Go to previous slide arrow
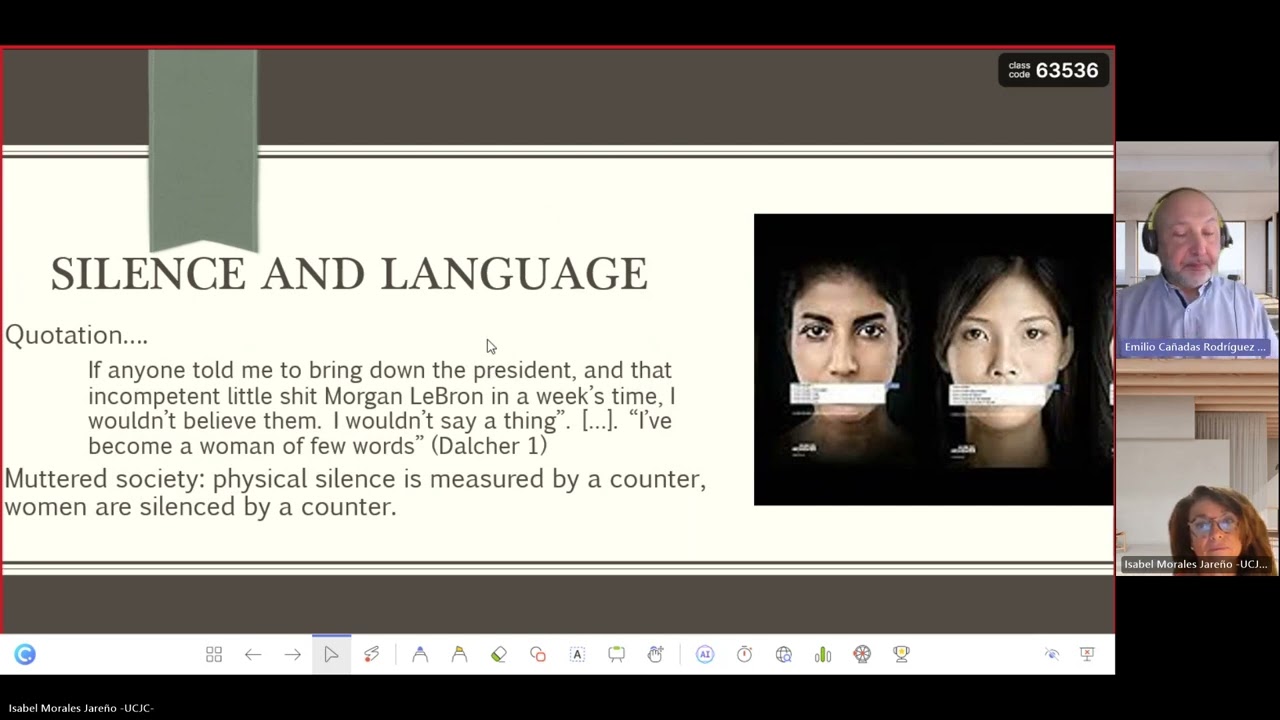The image size is (1280, 720). coord(253,654)
